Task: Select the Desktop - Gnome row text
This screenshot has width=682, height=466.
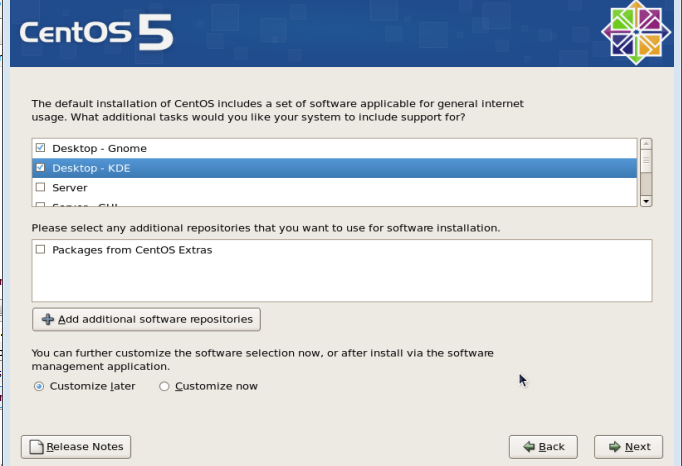Action: pyautogui.click(x=99, y=148)
